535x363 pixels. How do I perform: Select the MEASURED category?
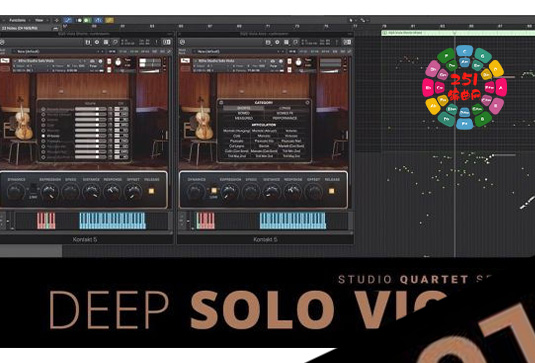(244, 118)
